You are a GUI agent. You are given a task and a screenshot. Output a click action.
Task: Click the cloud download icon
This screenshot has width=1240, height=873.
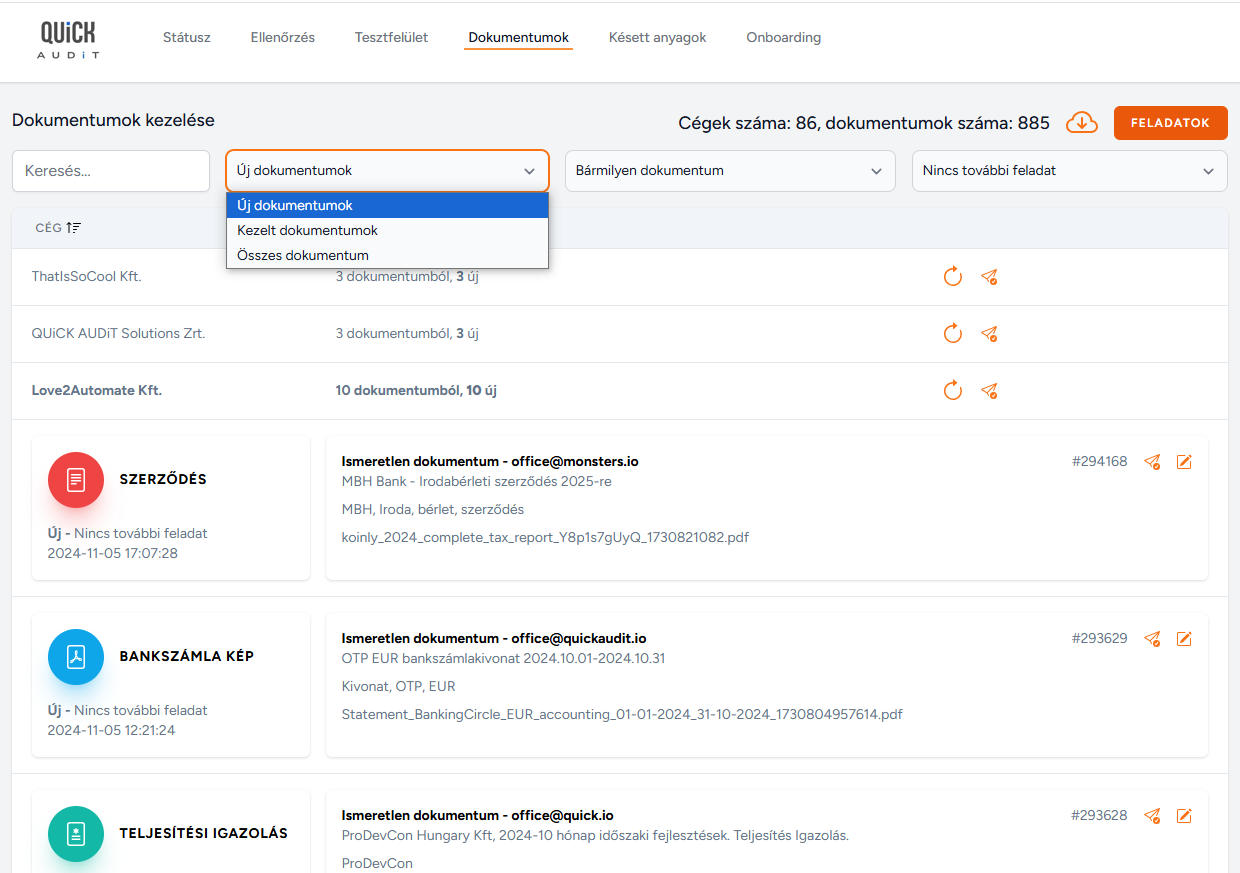coord(1082,123)
